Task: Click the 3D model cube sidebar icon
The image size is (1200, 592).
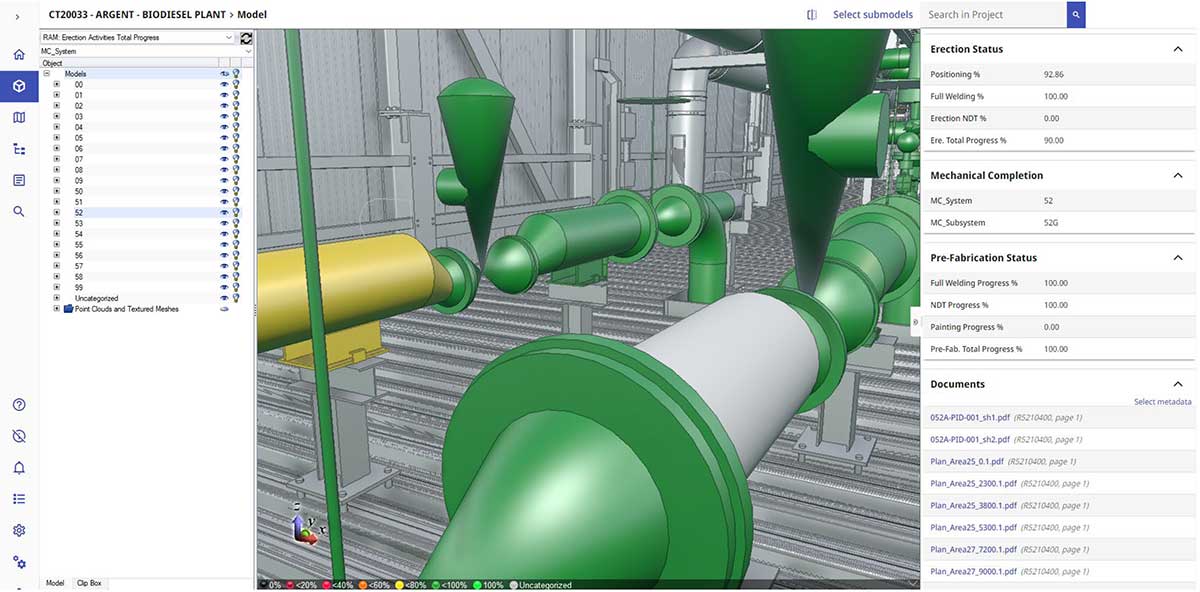Action: (19, 86)
